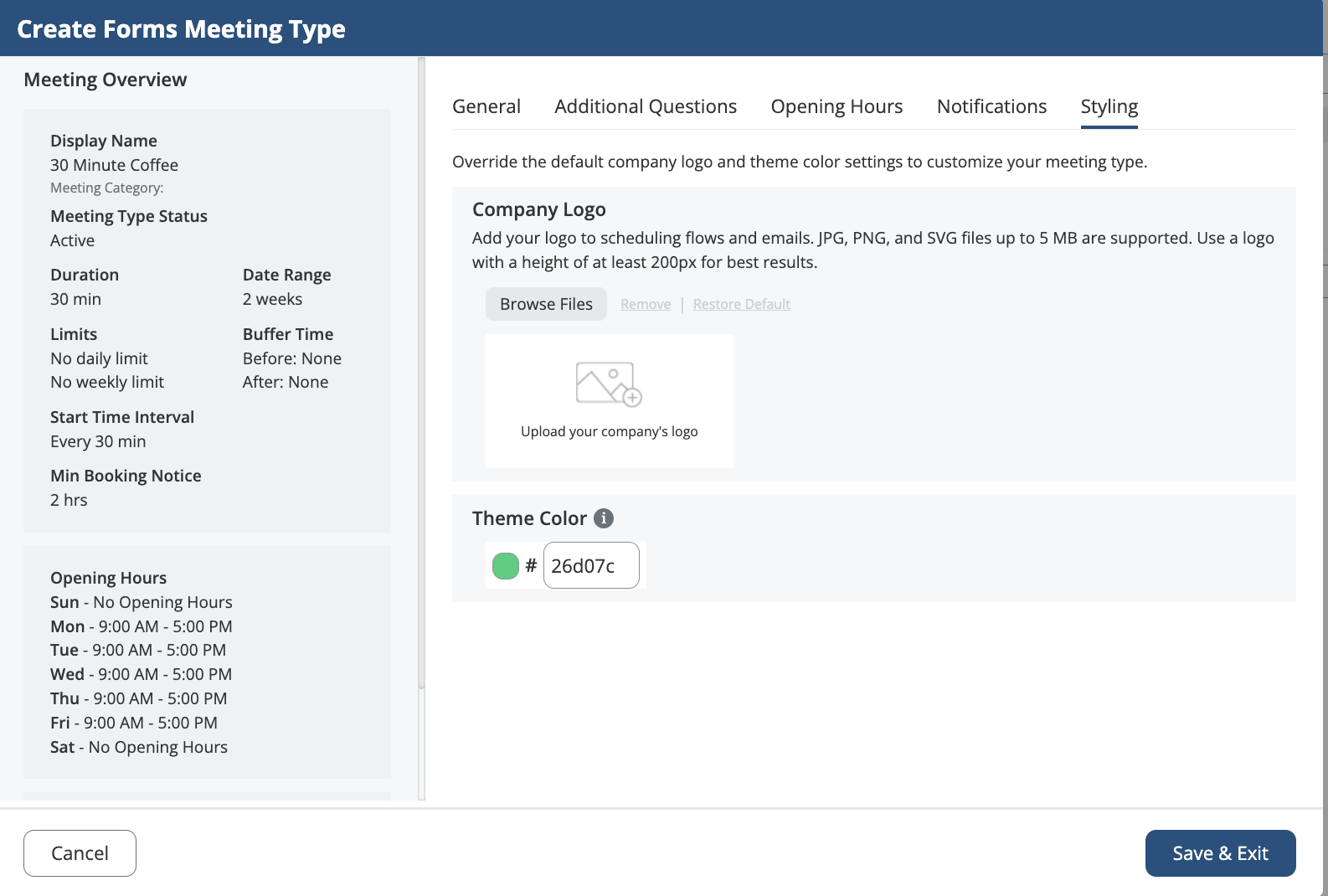Open the green theme color swatch
The image size is (1328, 896).
(506, 566)
